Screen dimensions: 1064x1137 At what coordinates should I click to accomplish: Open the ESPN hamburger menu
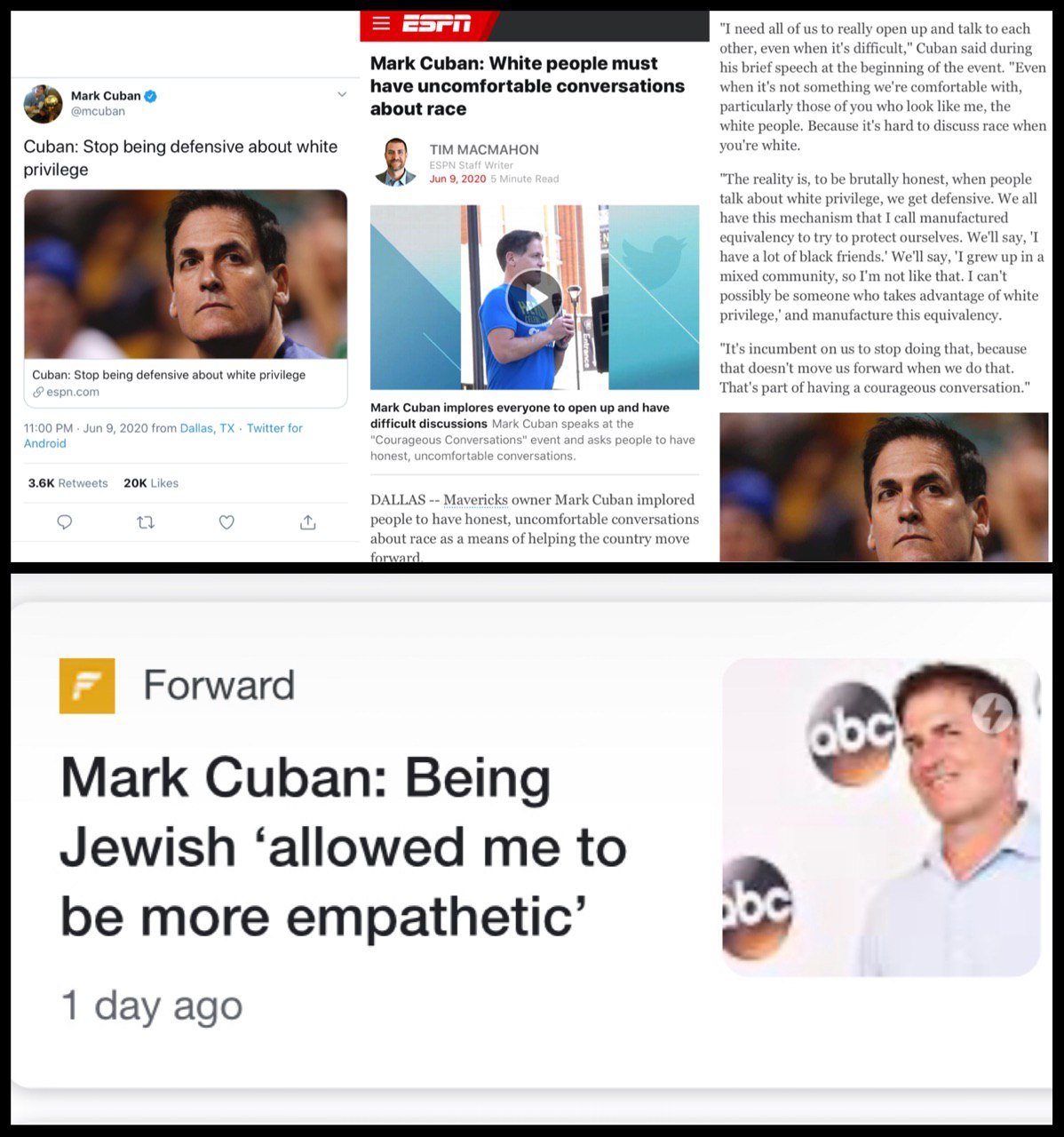381,24
